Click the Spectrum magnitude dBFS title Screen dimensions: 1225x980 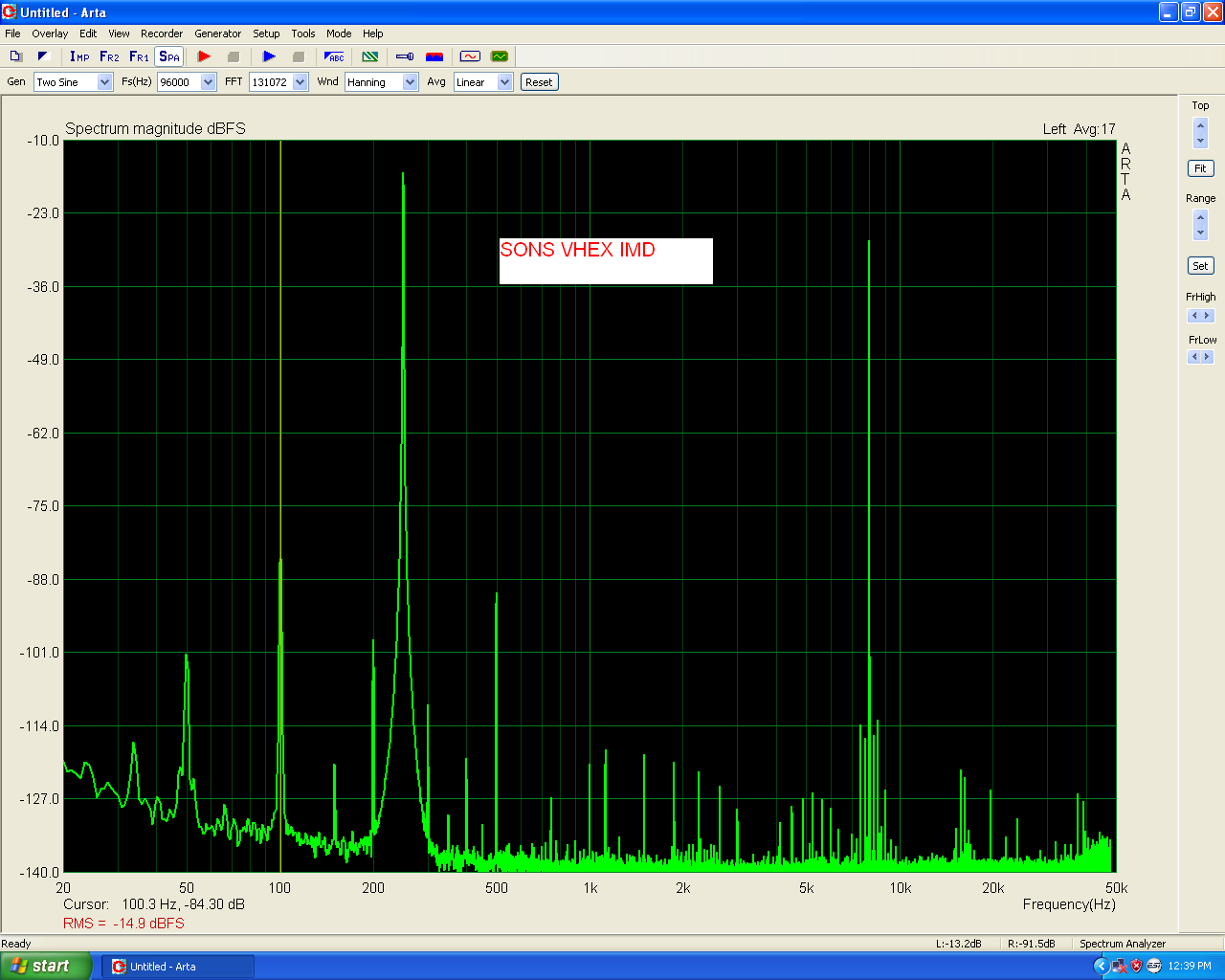pos(155,128)
